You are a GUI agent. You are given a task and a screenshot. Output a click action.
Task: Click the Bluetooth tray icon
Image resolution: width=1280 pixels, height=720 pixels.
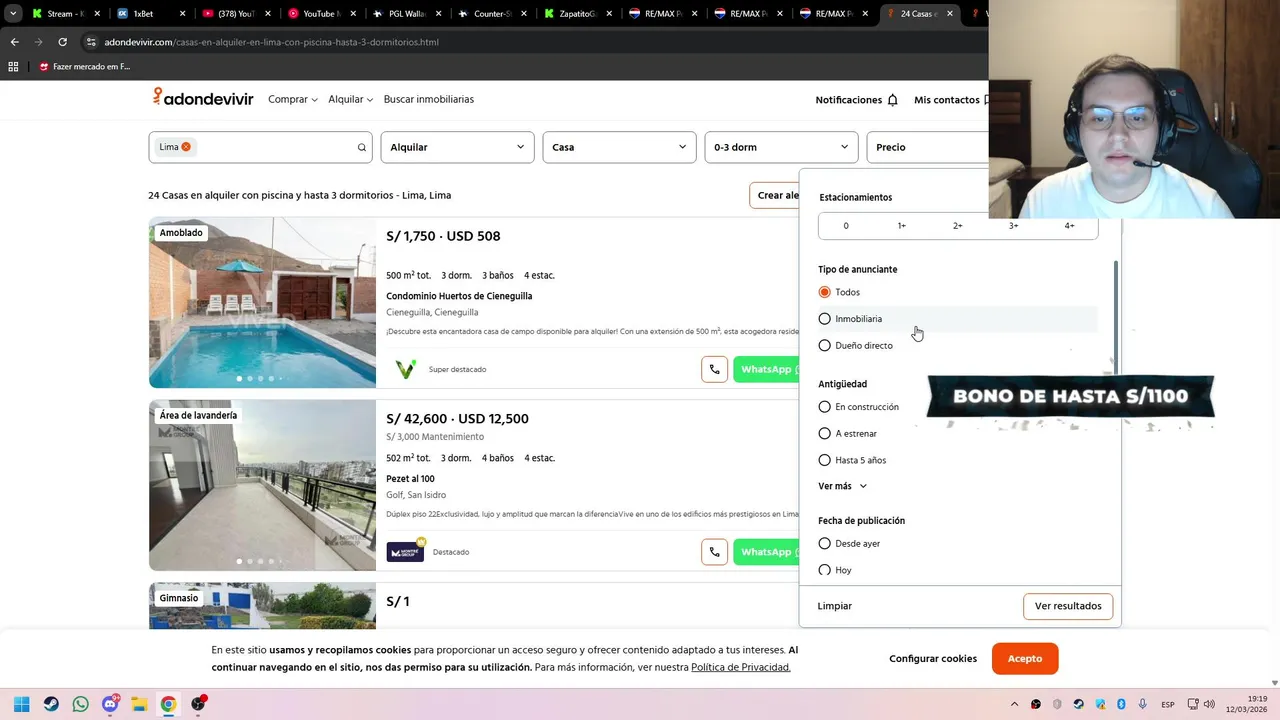(1121, 704)
